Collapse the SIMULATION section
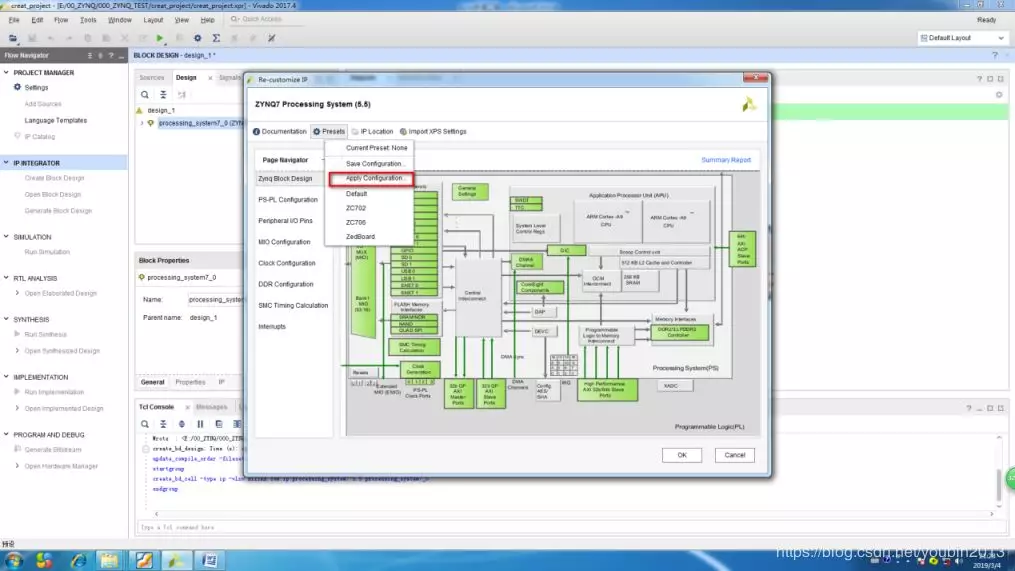Viewport: 1015px width, 571px height. click(x=6, y=237)
